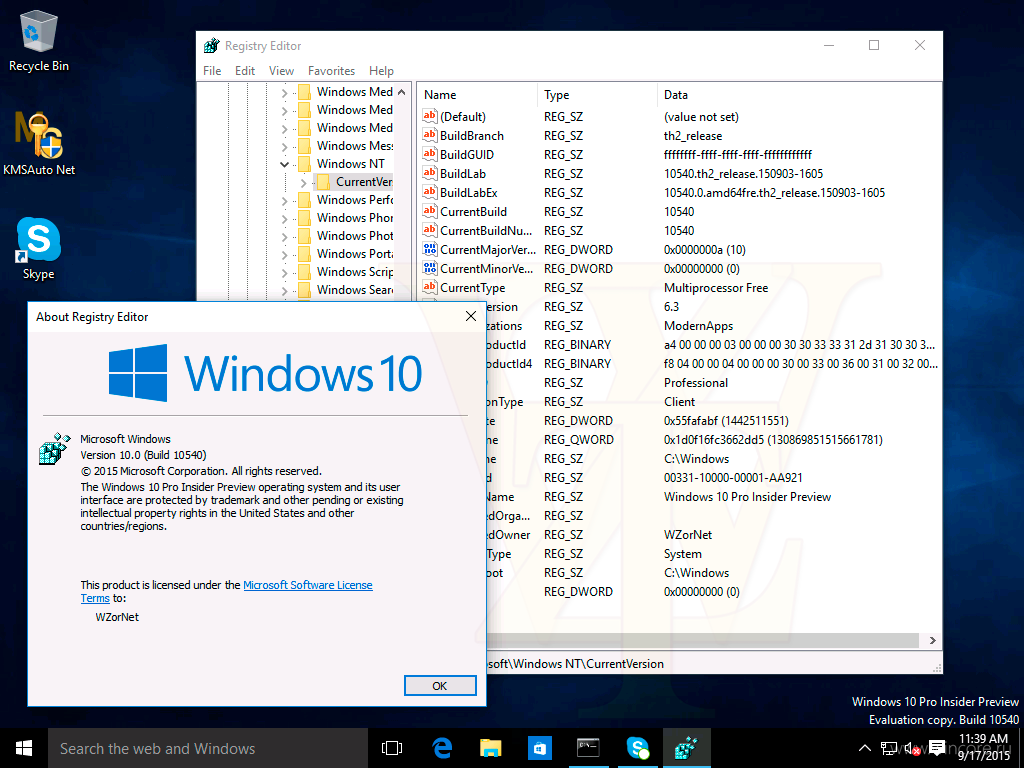Collapse the Windows NT tree node
1024x768 pixels.
(284, 164)
